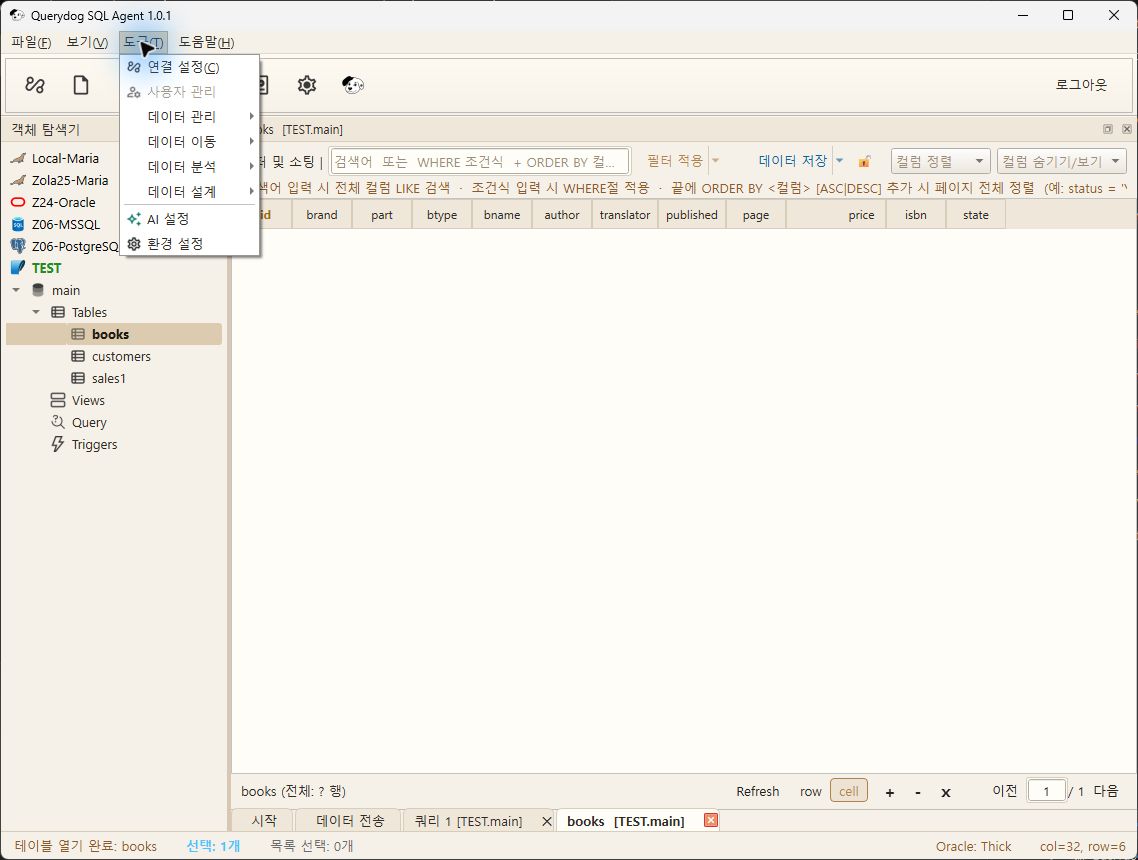Click the price column header

(836, 215)
